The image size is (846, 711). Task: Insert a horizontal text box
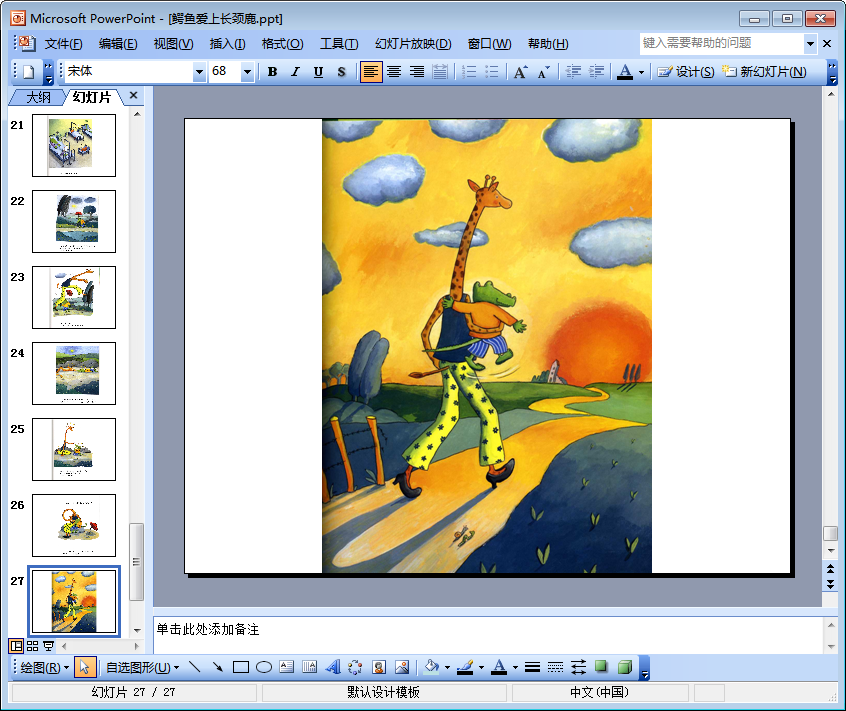click(286, 667)
